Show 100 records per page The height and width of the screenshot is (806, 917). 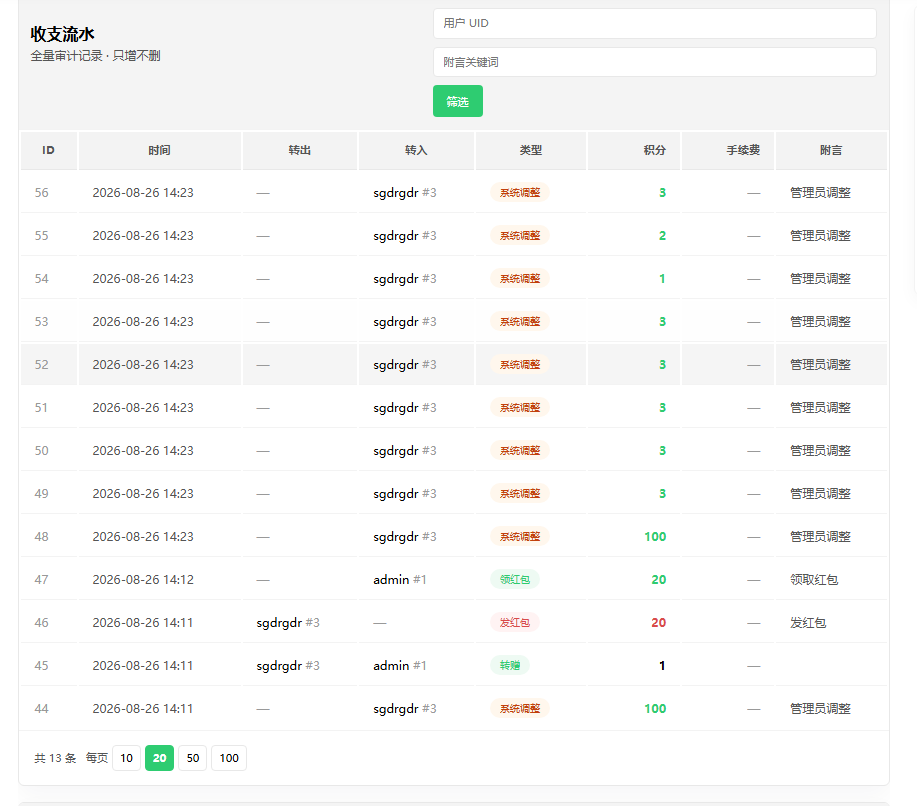[229, 758]
